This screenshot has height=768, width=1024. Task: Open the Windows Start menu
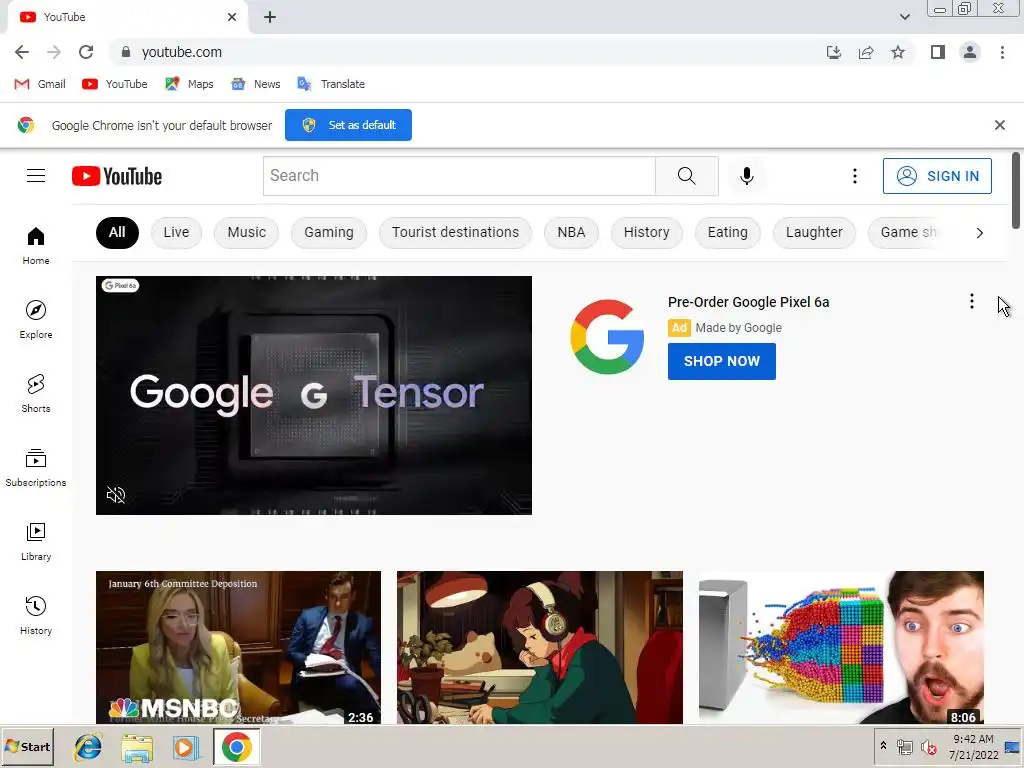pos(28,747)
